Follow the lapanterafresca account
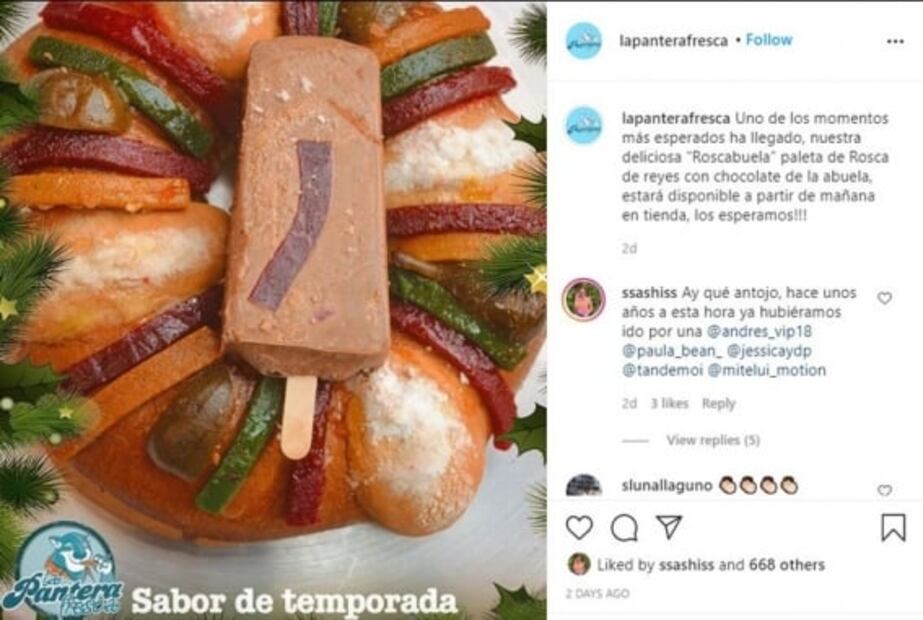Screen dimensions: 923x620 pos(769,40)
